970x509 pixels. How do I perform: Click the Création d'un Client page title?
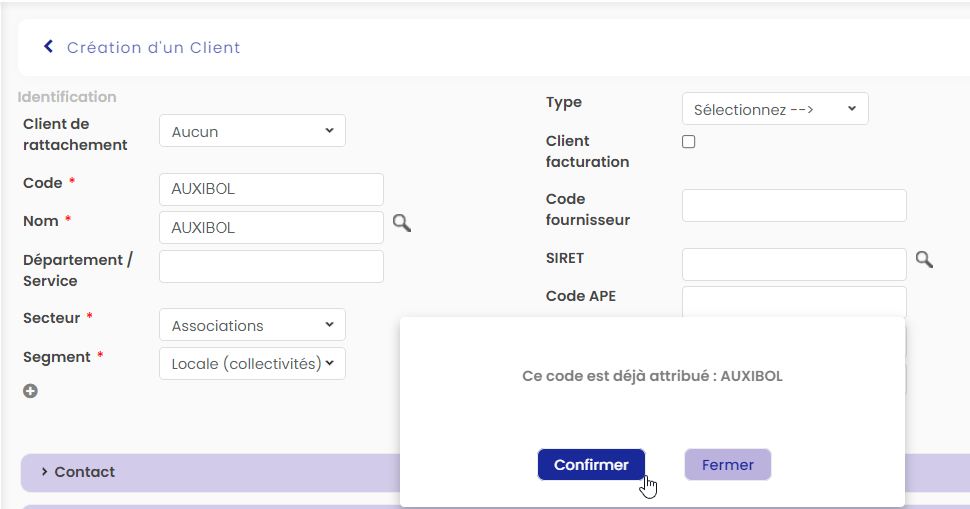click(x=153, y=47)
